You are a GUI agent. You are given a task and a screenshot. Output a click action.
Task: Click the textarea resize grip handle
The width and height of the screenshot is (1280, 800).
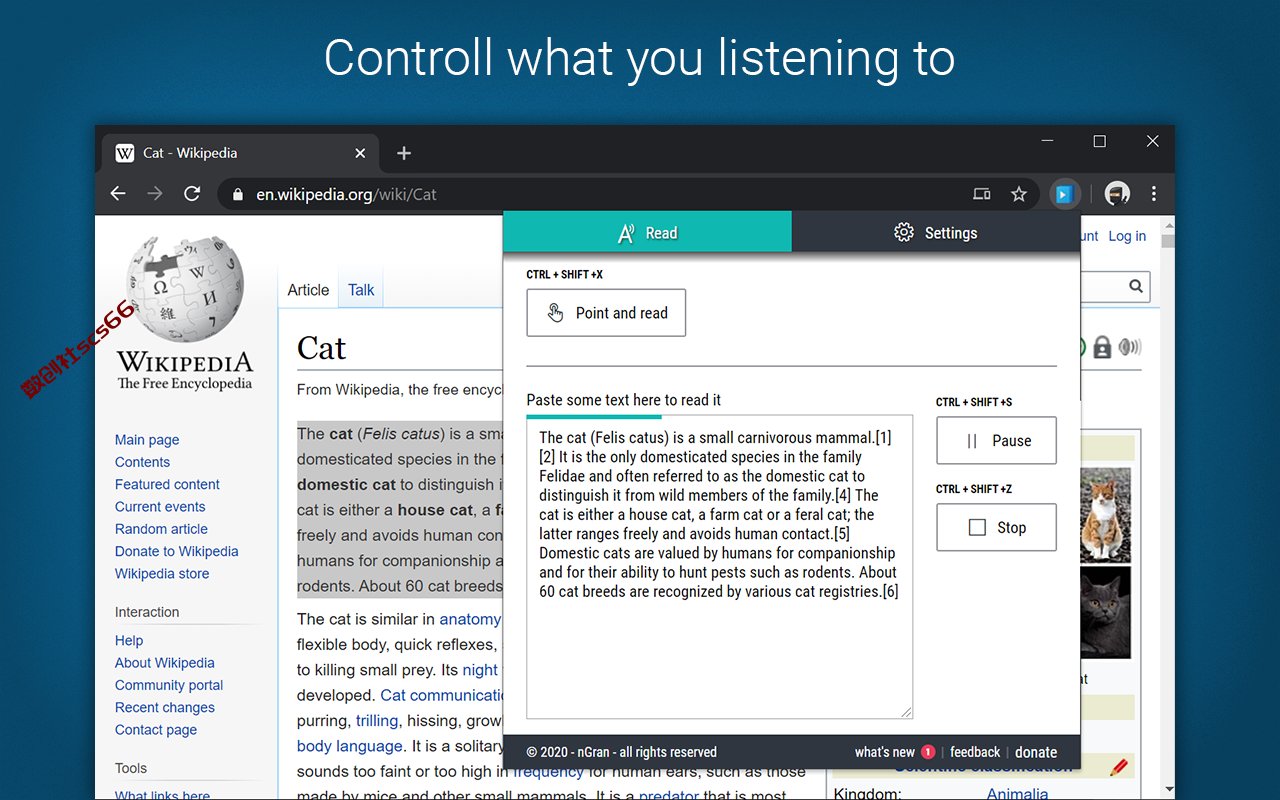tap(906, 712)
